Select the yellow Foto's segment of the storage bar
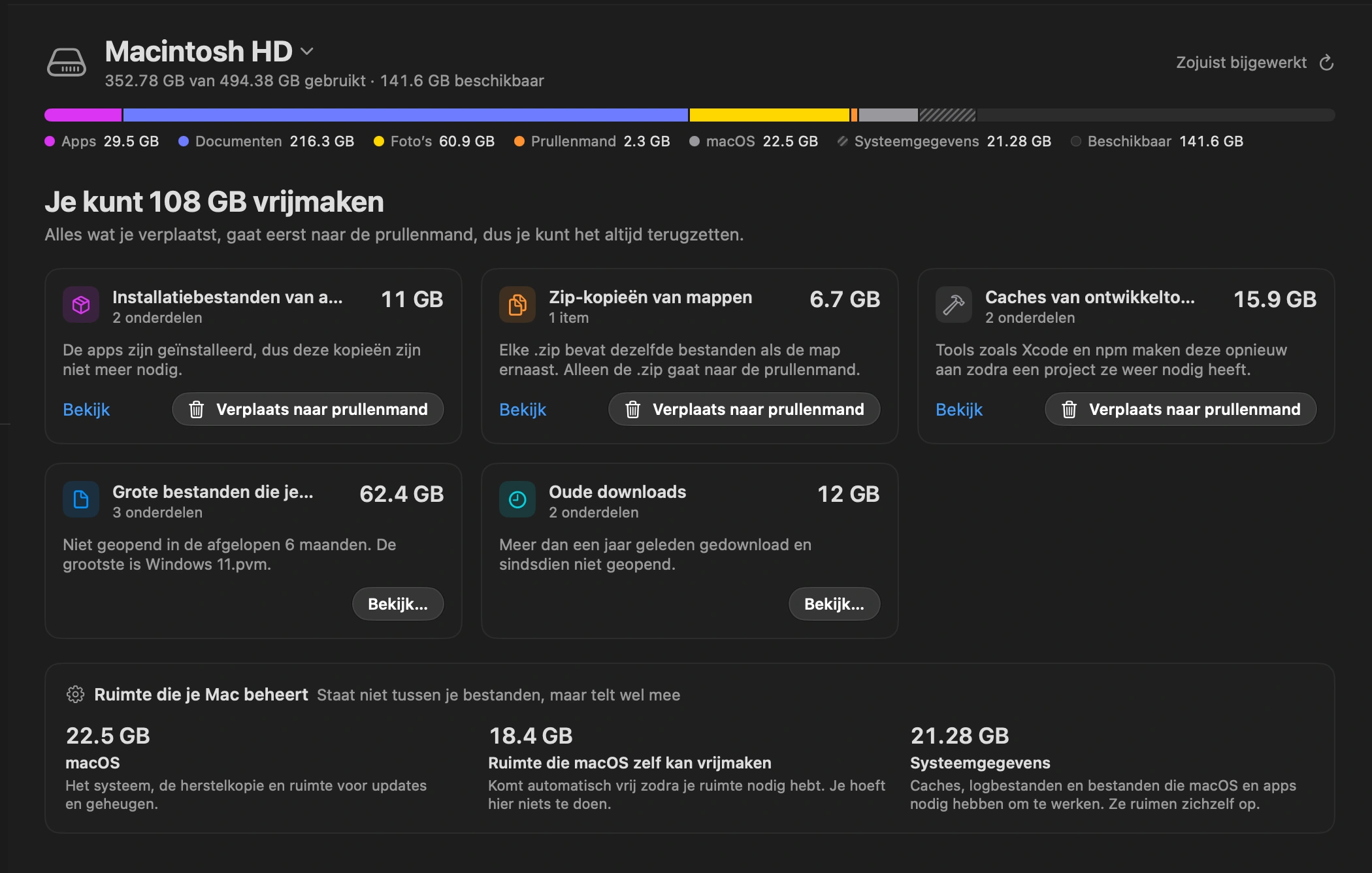Image resolution: width=1372 pixels, height=873 pixels. (770, 115)
